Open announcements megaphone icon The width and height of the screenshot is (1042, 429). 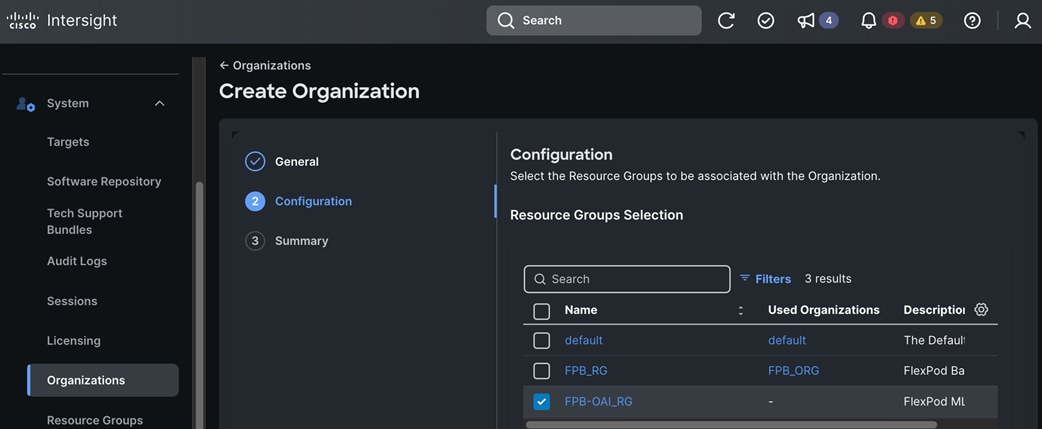coord(805,21)
